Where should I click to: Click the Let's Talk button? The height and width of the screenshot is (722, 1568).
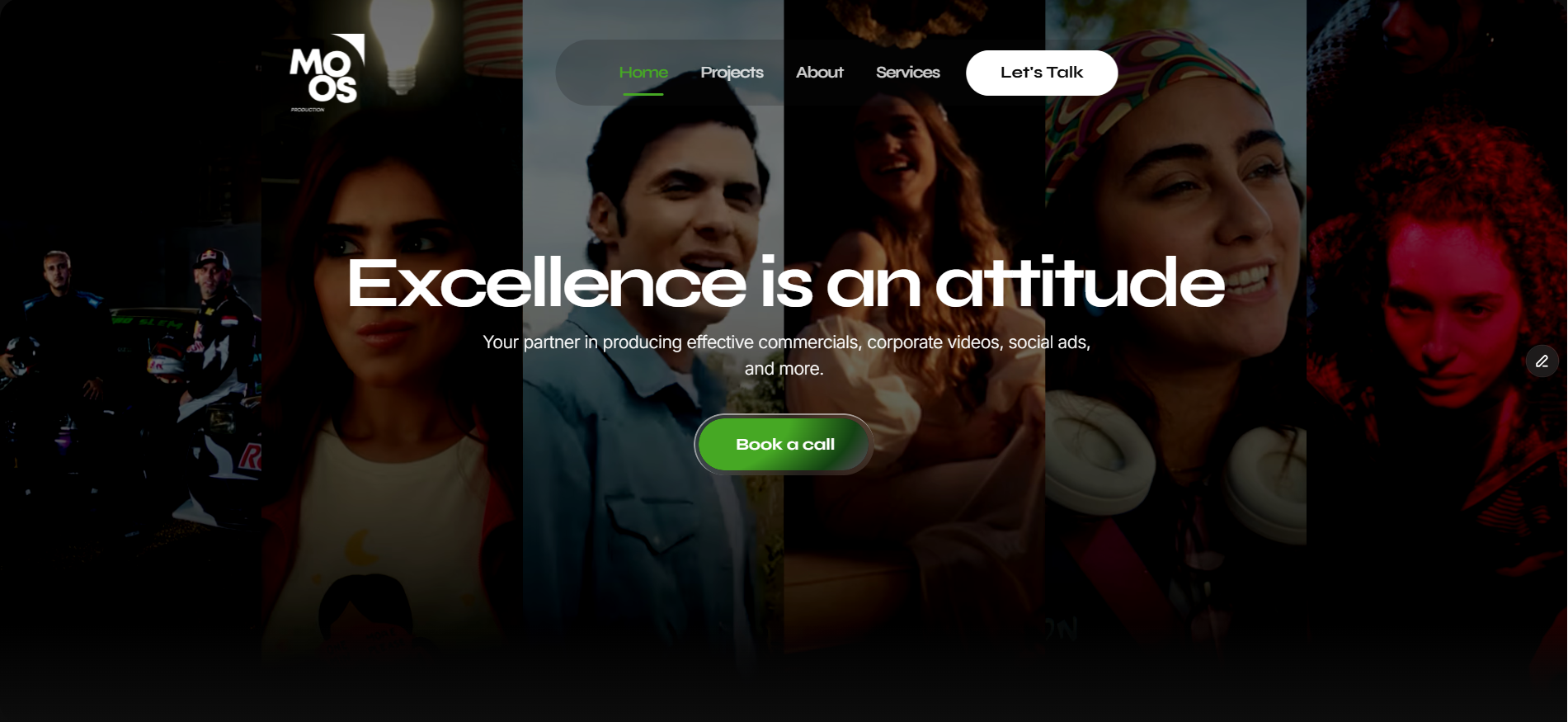[1042, 73]
